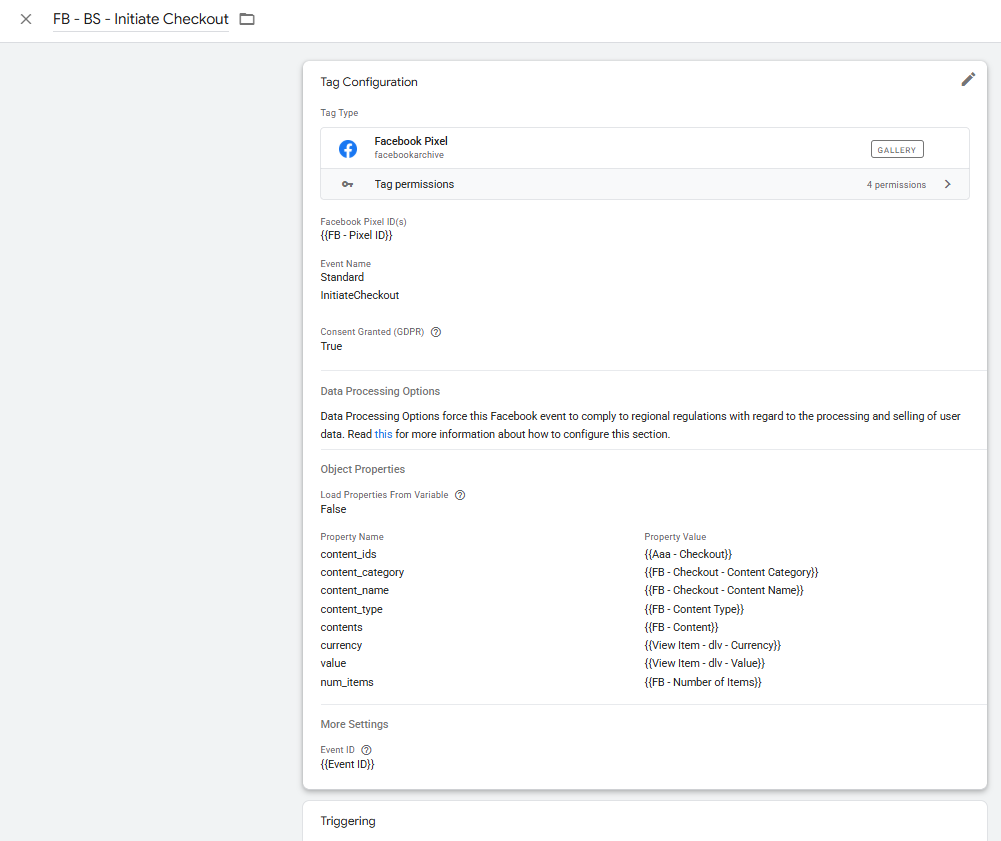Click the {{Aaa - Checkout}} property value
Viewport: 1001px width, 841px height.
coord(688,554)
